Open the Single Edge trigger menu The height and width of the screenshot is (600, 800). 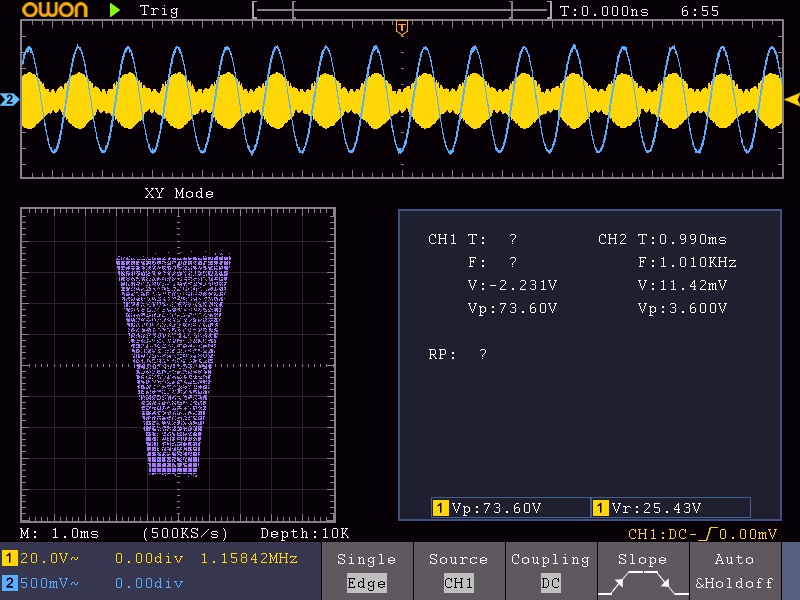(367, 571)
